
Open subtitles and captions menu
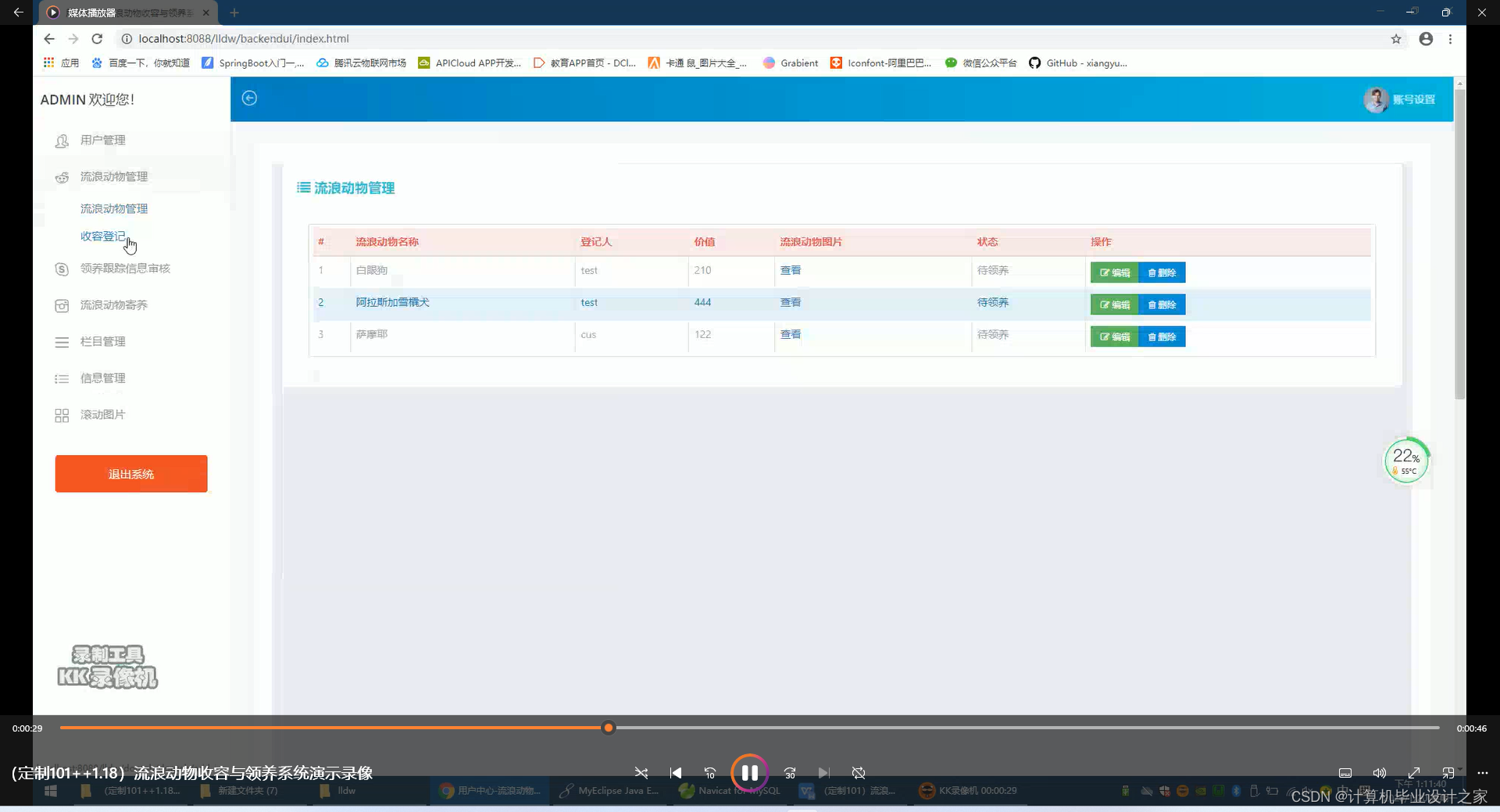pyautogui.click(x=1345, y=773)
